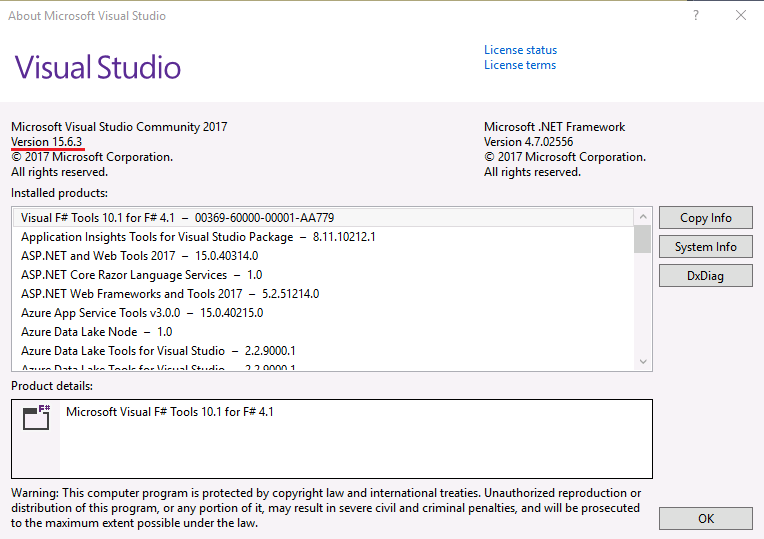Open the License terms link
Screen dimensions: 764x539
click(519, 65)
